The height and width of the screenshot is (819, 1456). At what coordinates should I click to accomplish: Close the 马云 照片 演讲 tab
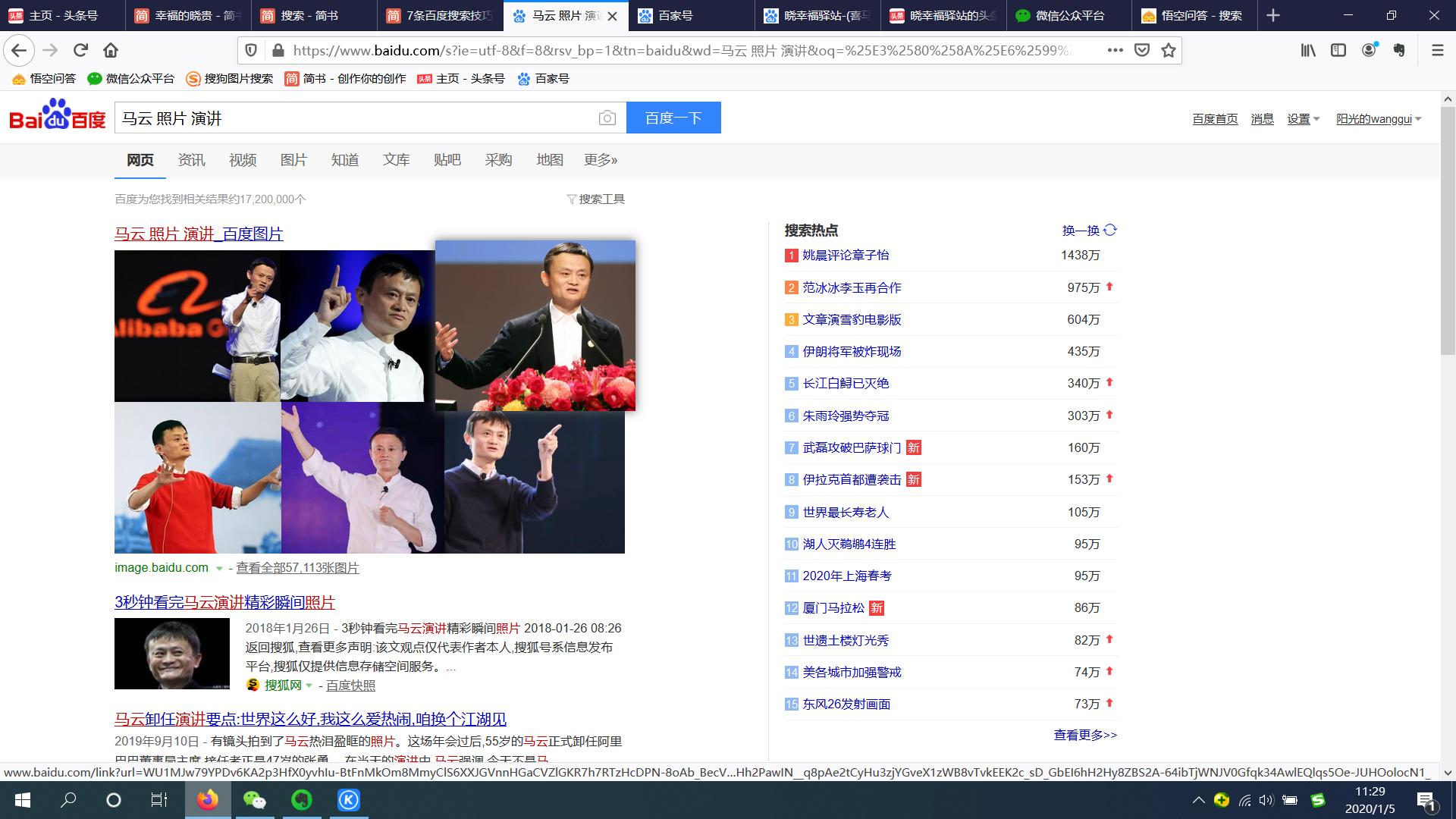tap(613, 16)
